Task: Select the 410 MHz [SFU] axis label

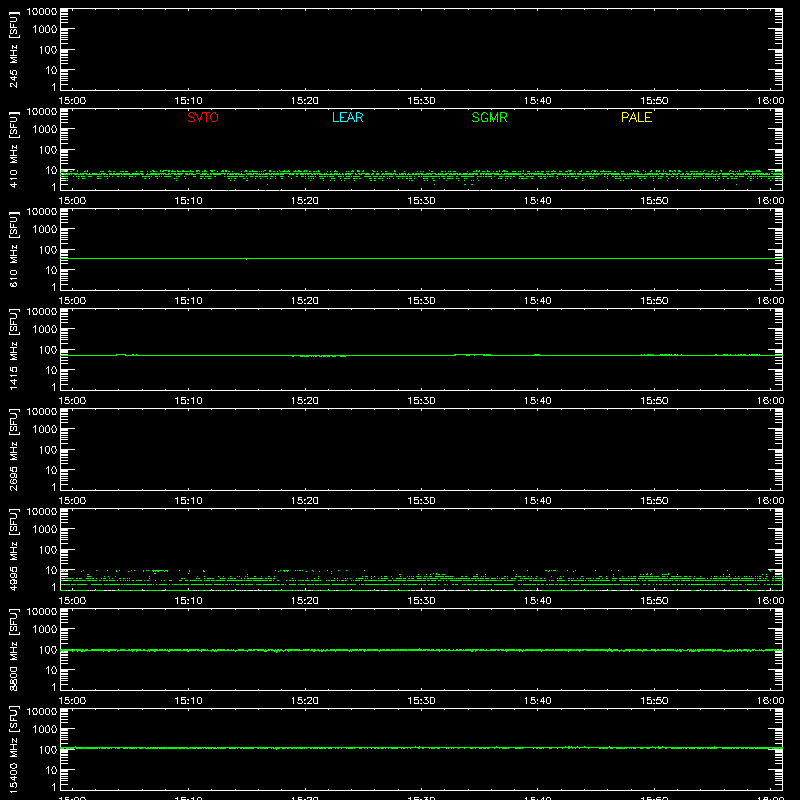Action: tap(14, 149)
